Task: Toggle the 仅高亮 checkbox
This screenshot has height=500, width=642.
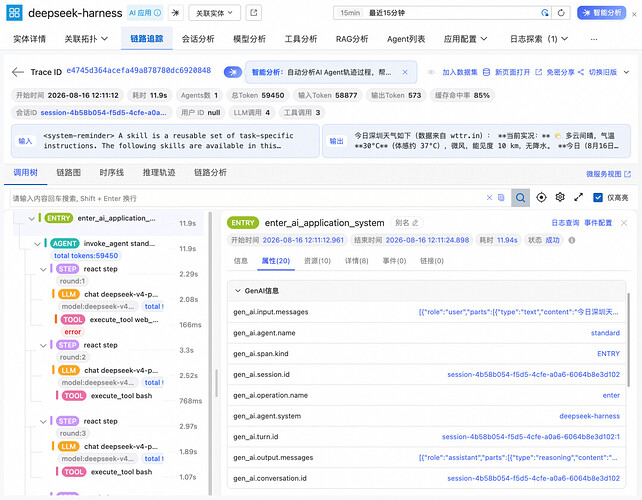Action: (598, 198)
